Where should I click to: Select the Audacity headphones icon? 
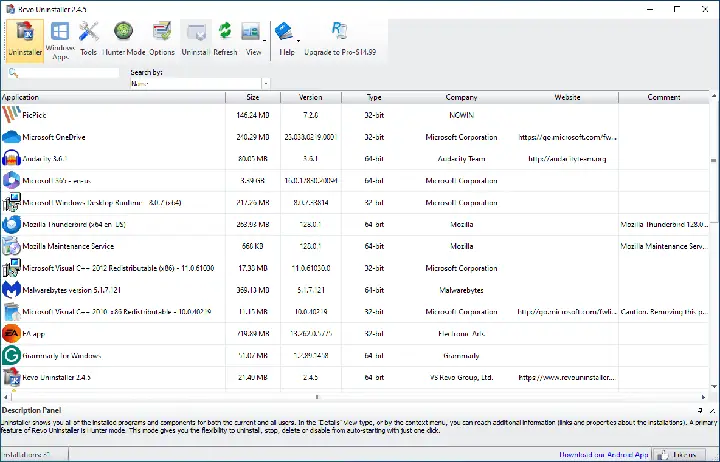pyautogui.click(x=11, y=158)
